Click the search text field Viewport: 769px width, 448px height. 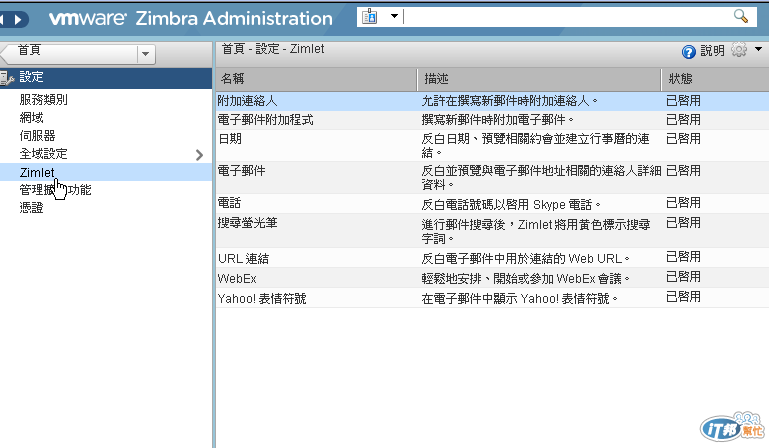coord(566,17)
